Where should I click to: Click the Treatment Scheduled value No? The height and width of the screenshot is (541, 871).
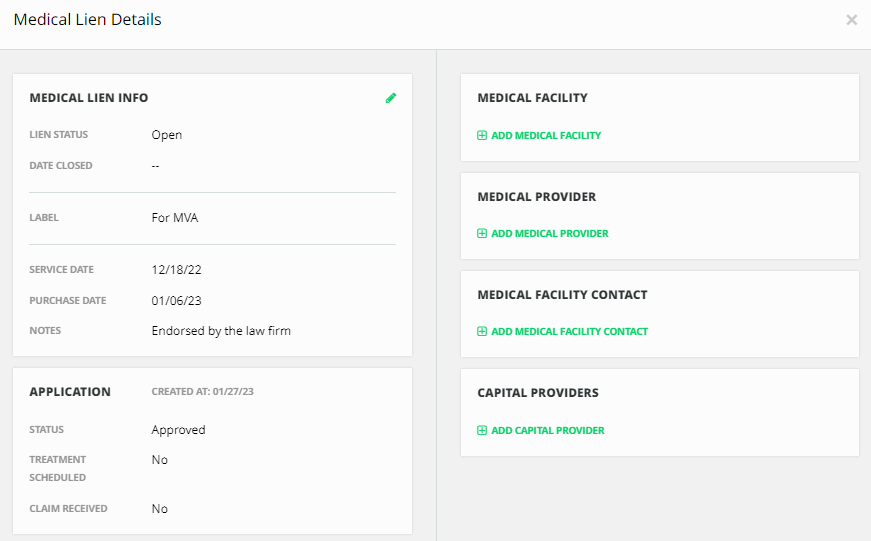click(x=160, y=460)
